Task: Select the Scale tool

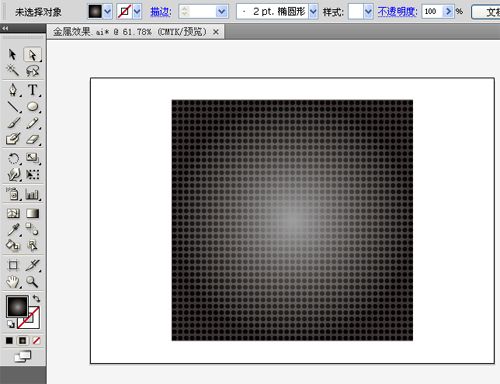Action: [x=33, y=158]
